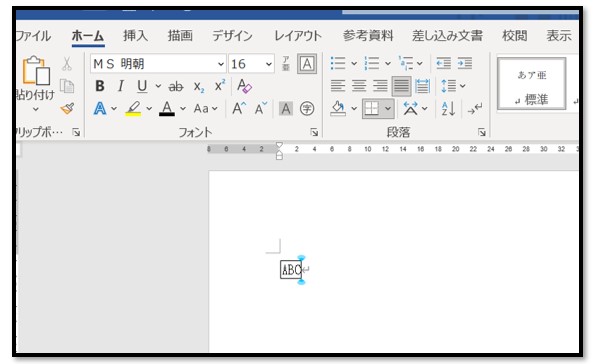Apply yellow text highlight color

pyautogui.click(x=133, y=109)
